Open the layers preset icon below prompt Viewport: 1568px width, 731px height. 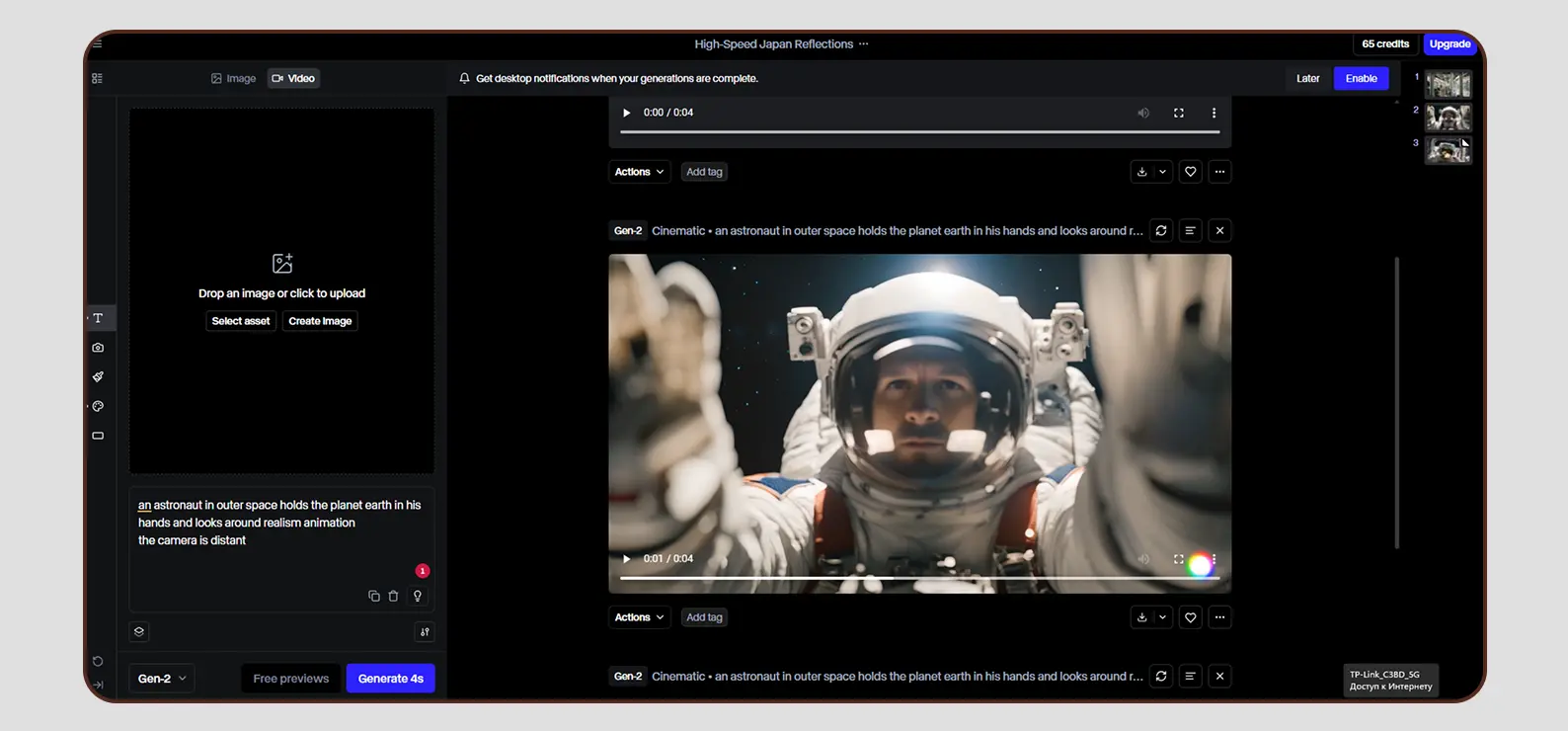click(x=139, y=631)
